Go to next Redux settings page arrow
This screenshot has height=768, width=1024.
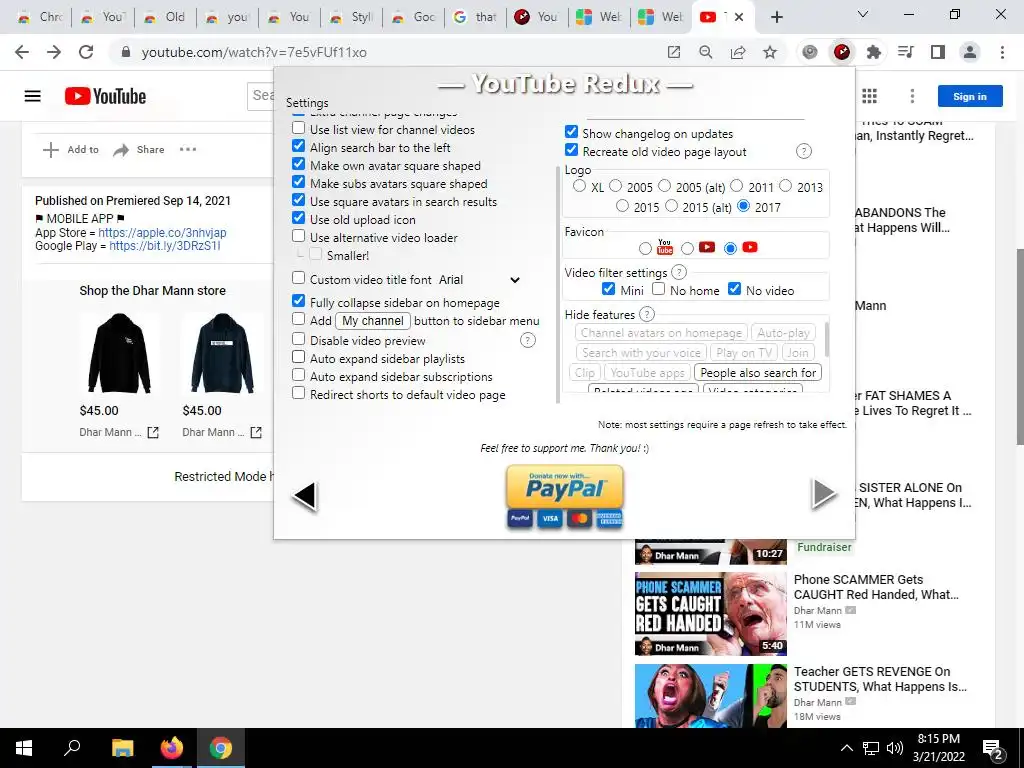click(824, 493)
